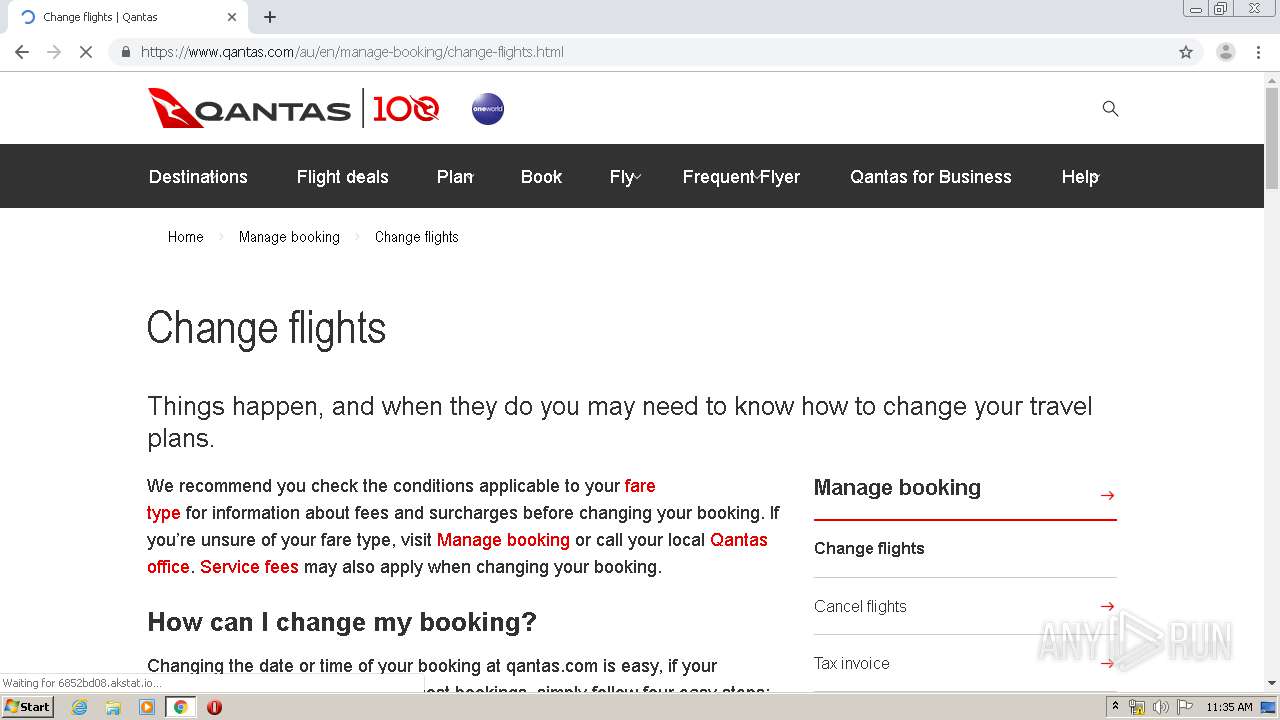Open the Book menu
Screen dimensions: 1280x720
541,177
